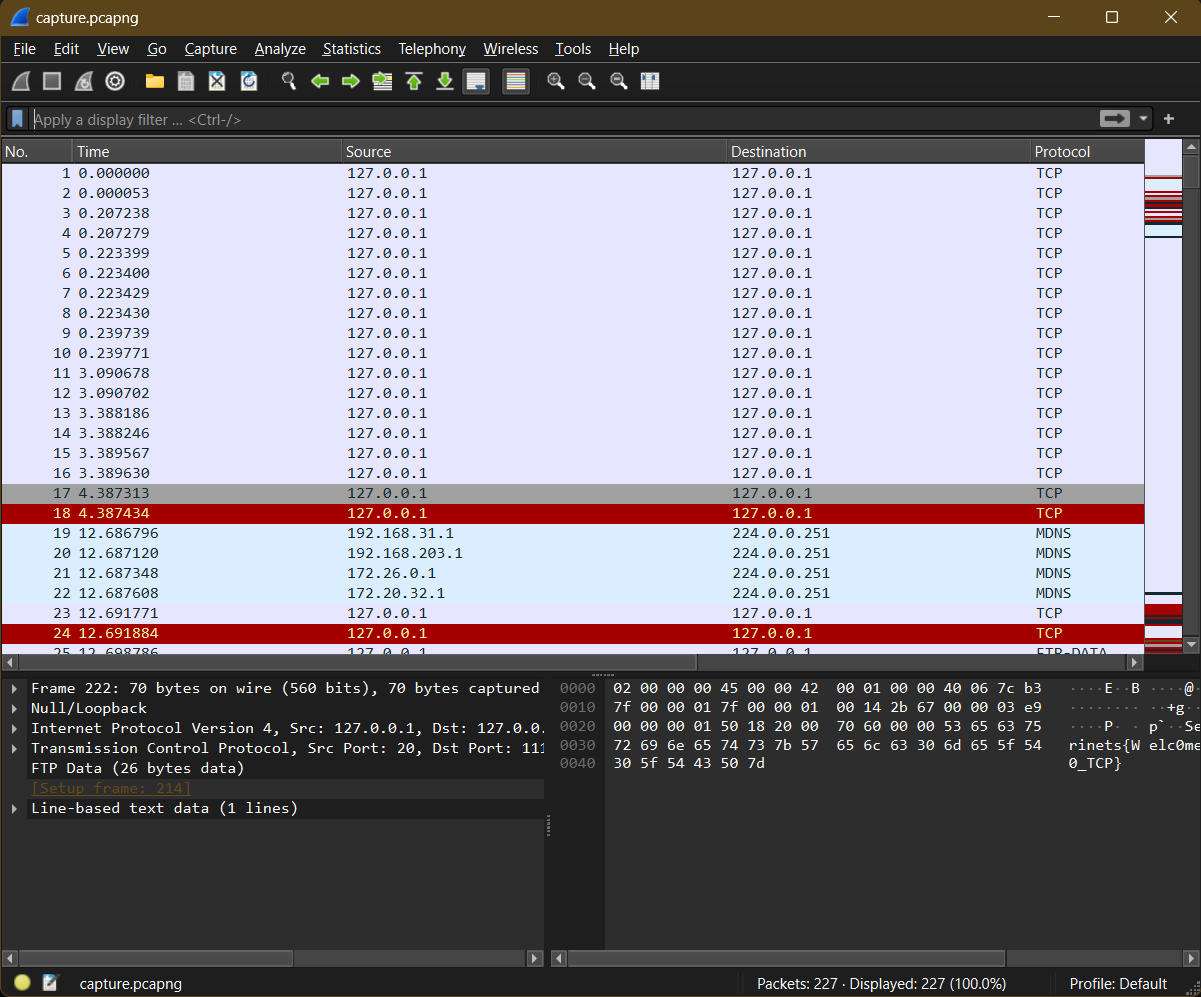Open the capture options gear
The width and height of the screenshot is (1201, 997).
pyautogui.click(x=114, y=81)
